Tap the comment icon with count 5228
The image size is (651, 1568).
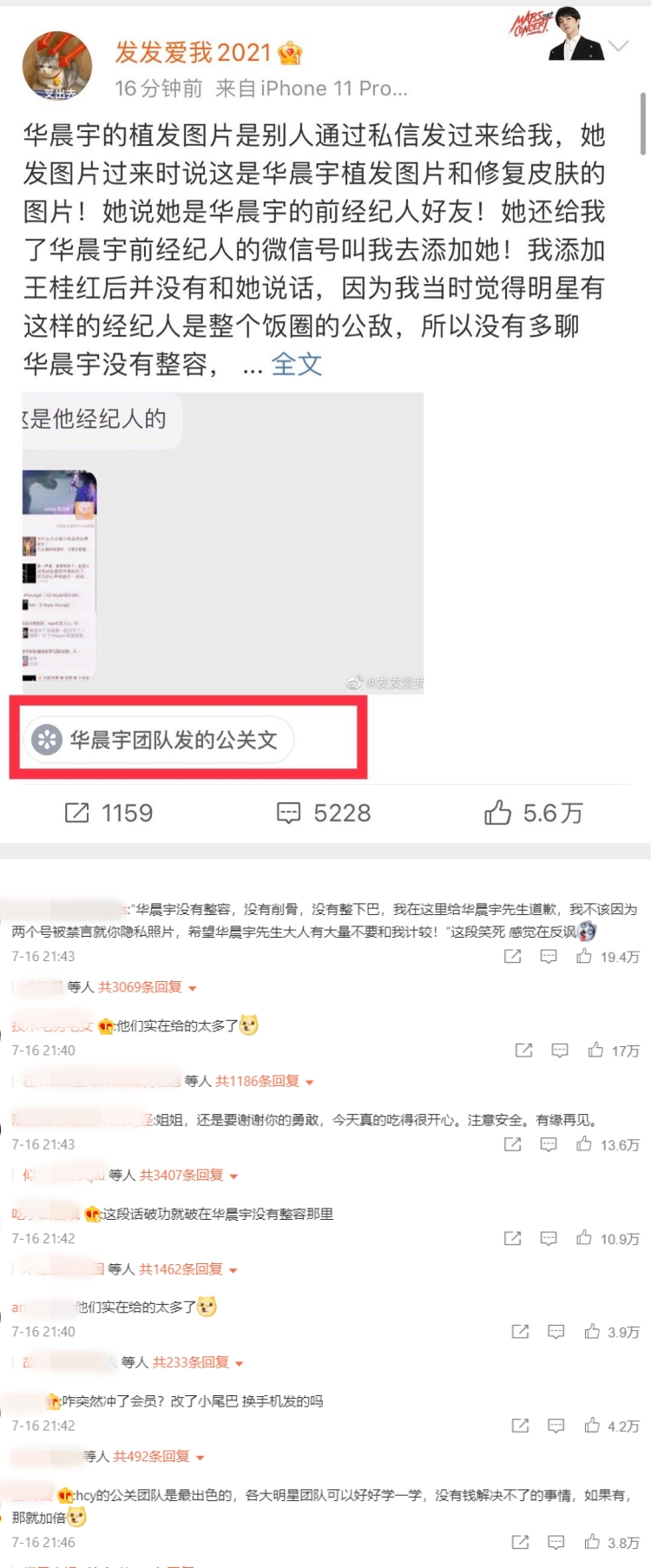click(288, 813)
